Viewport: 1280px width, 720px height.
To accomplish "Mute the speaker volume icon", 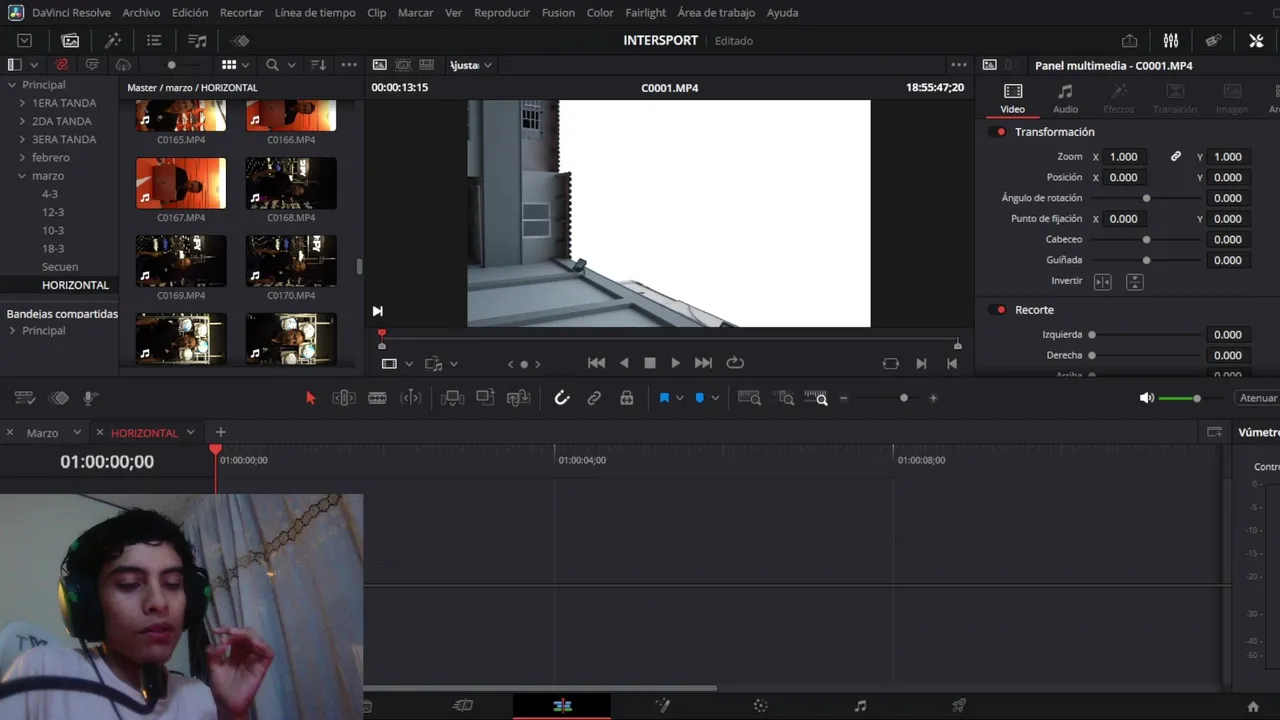I will pyautogui.click(x=1146, y=398).
